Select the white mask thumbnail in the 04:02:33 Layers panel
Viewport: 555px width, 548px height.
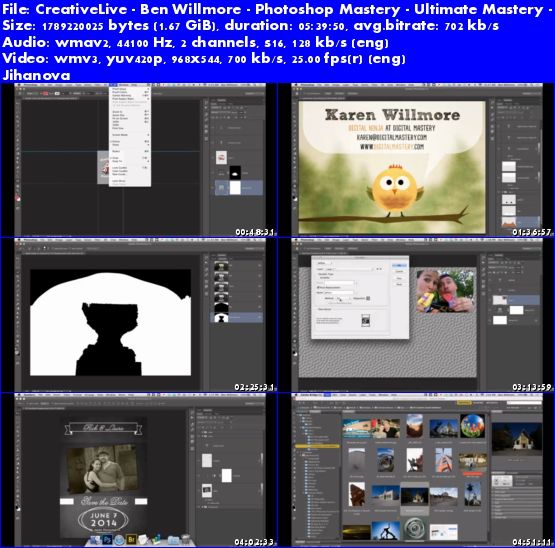point(227,475)
